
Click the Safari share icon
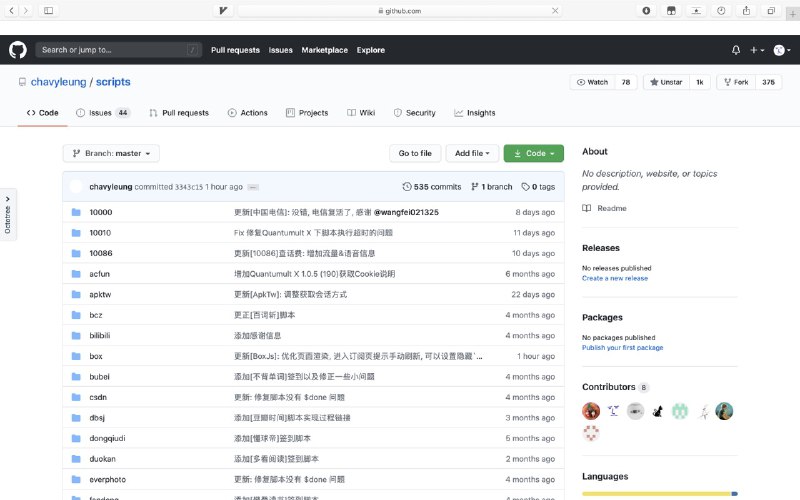[x=746, y=10]
